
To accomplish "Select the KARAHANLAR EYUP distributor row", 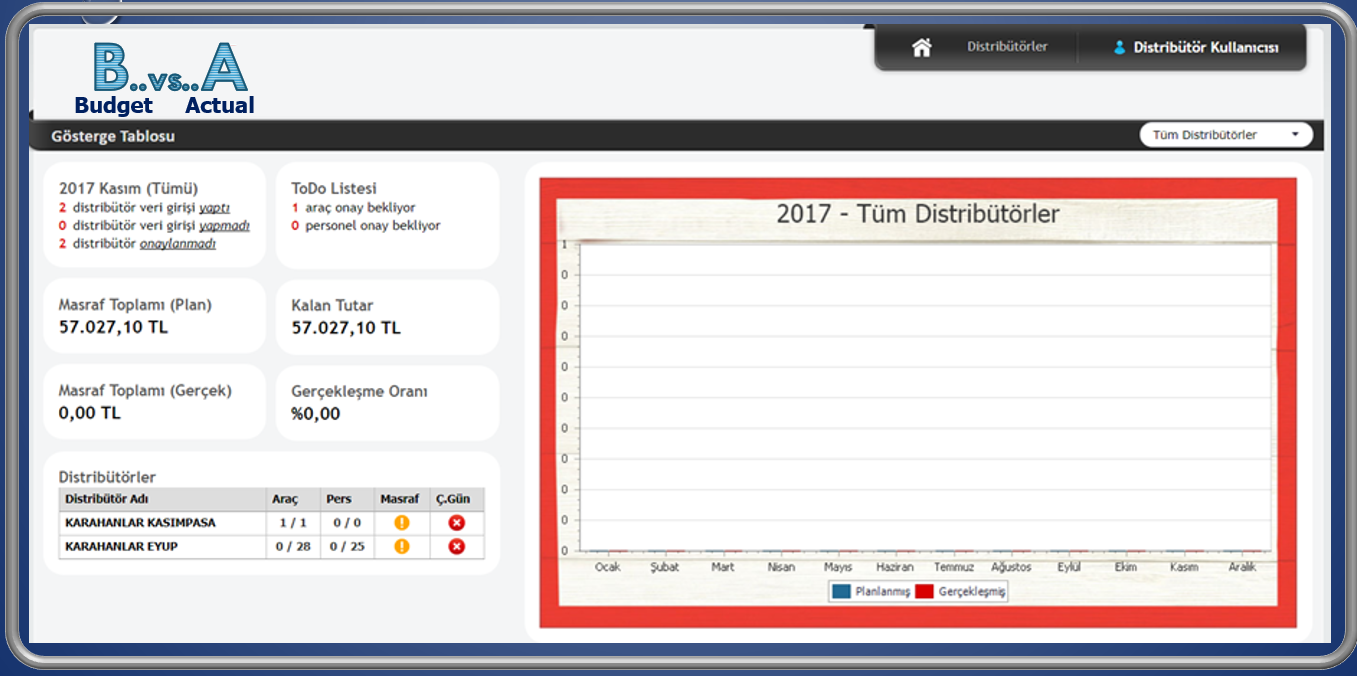I will [121, 547].
